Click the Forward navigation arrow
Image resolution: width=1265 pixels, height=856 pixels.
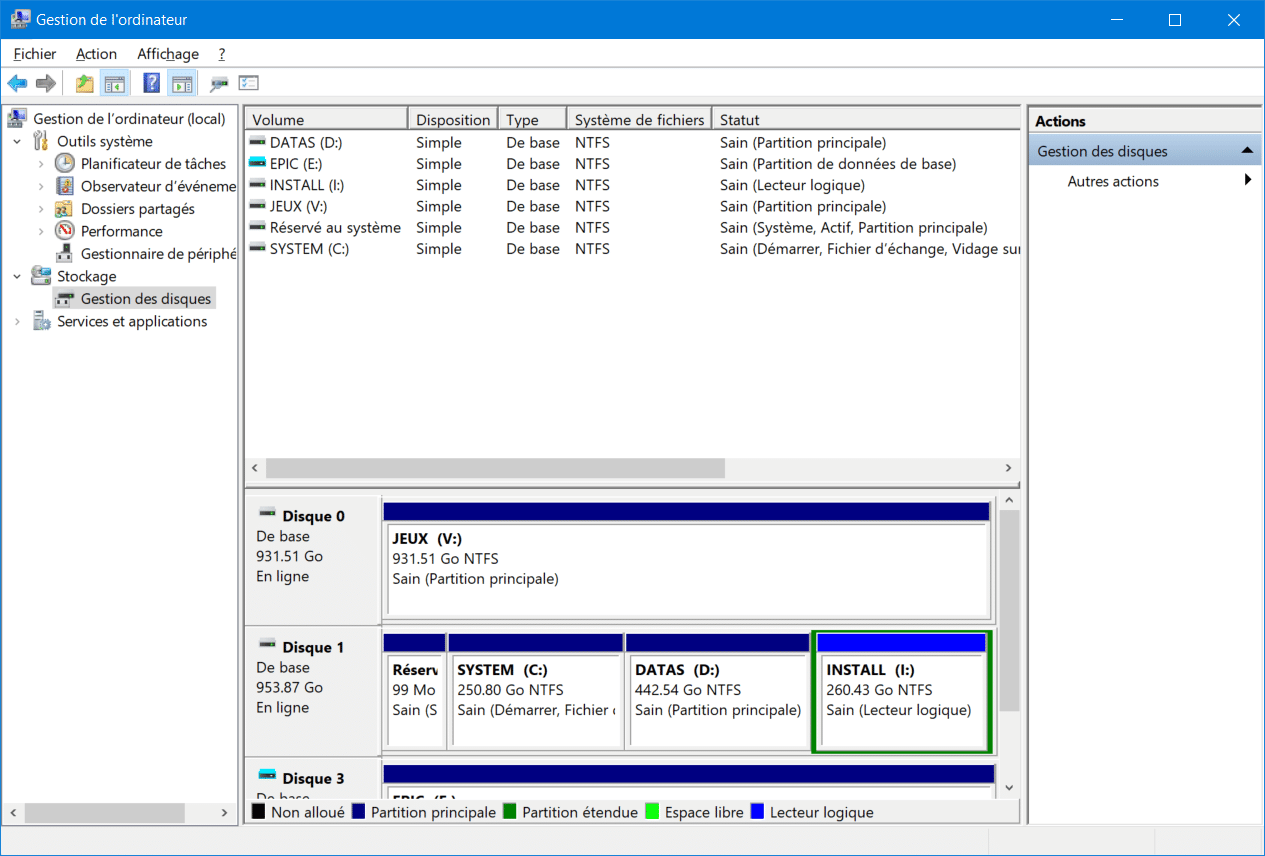pyautogui.click(x=45, y=83)
